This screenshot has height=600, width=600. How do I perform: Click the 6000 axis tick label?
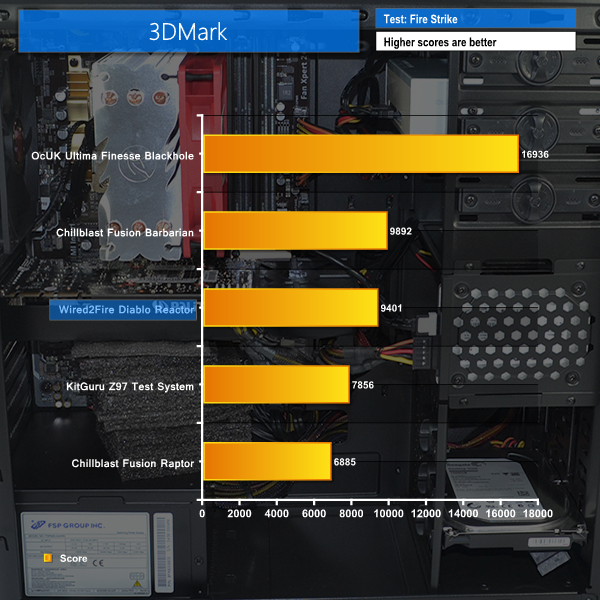point(314,514)
